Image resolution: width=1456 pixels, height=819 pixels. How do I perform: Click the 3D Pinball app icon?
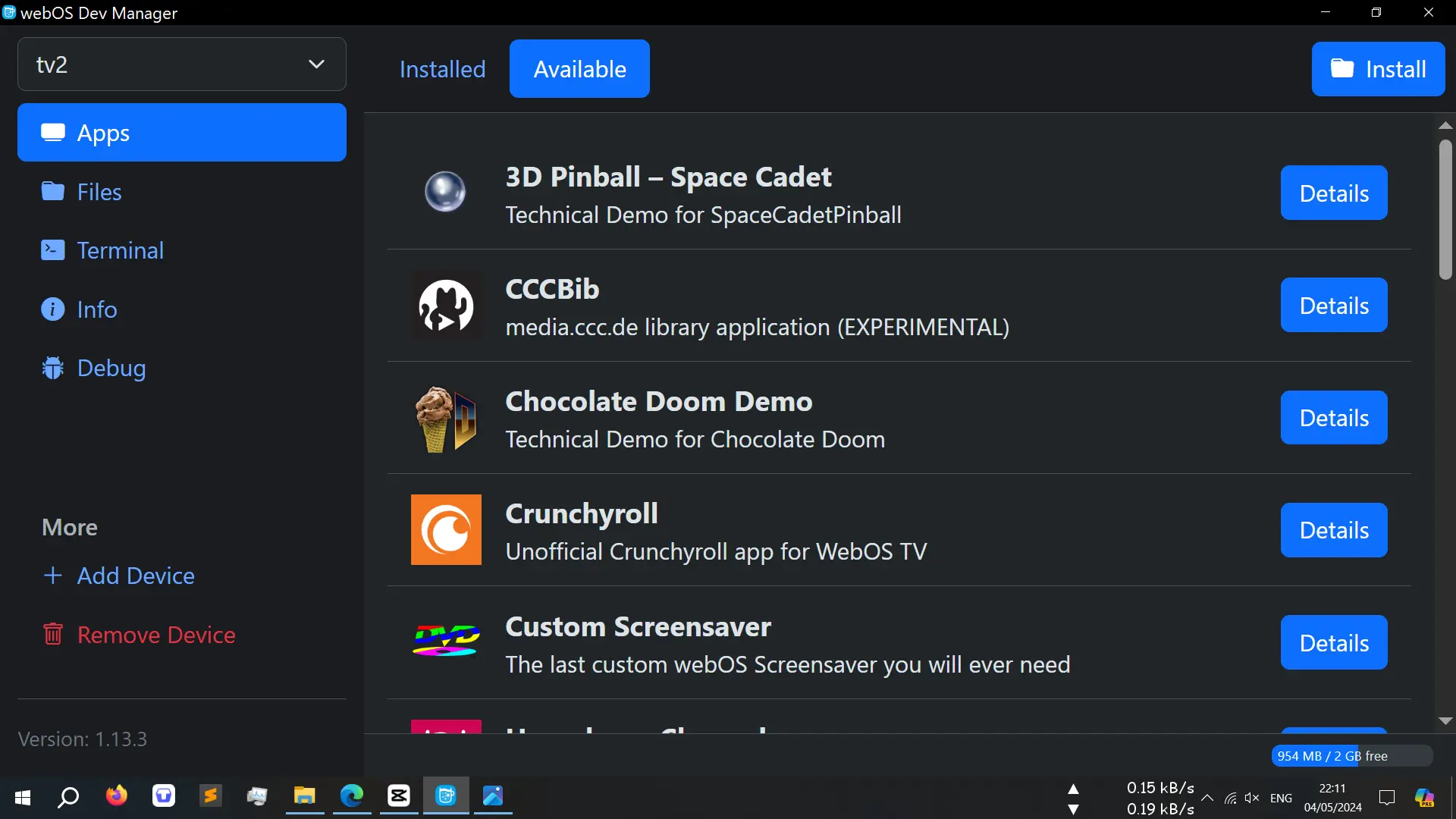[445, 191]
